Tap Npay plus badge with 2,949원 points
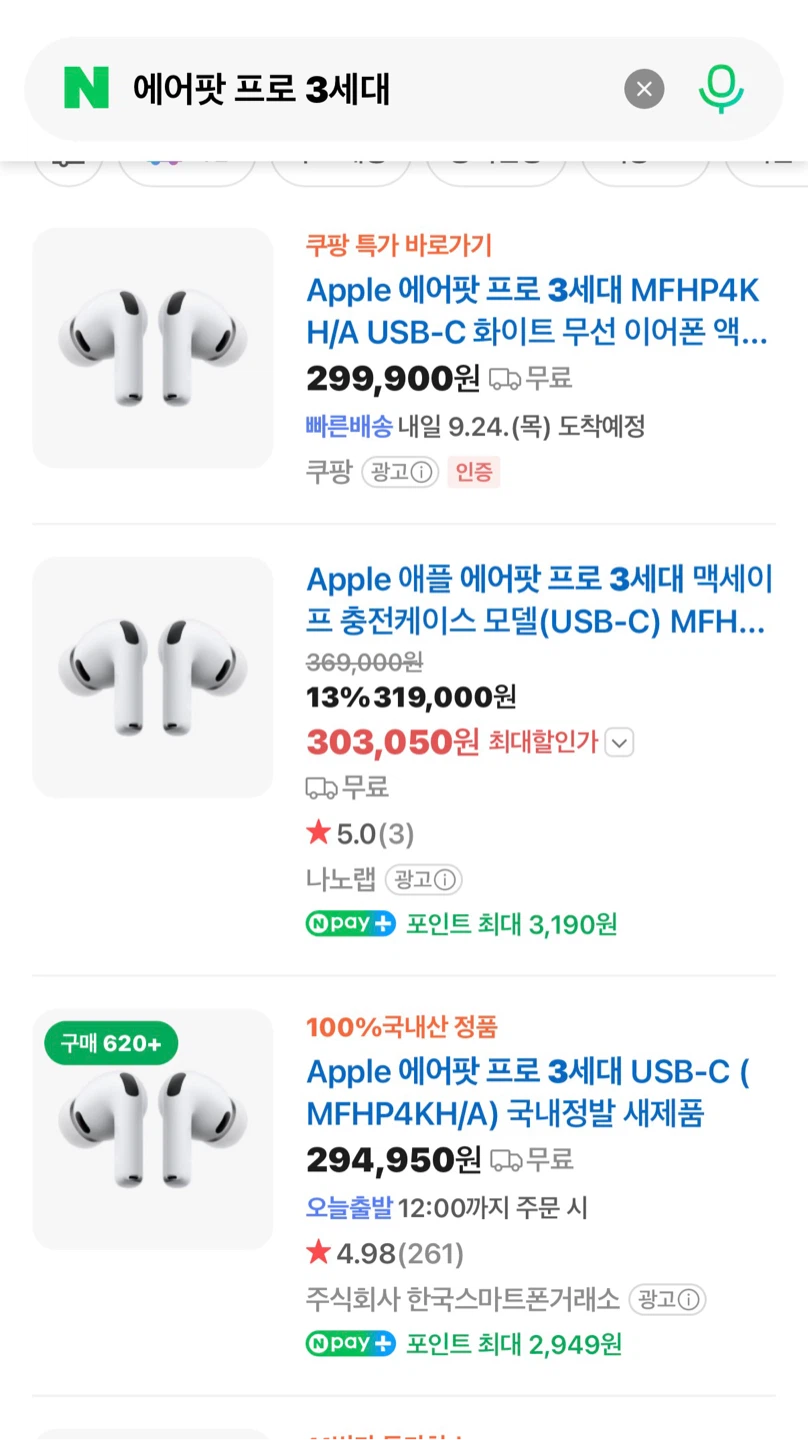Screen dimensions: 808x1440 [x=350, y=1344]
